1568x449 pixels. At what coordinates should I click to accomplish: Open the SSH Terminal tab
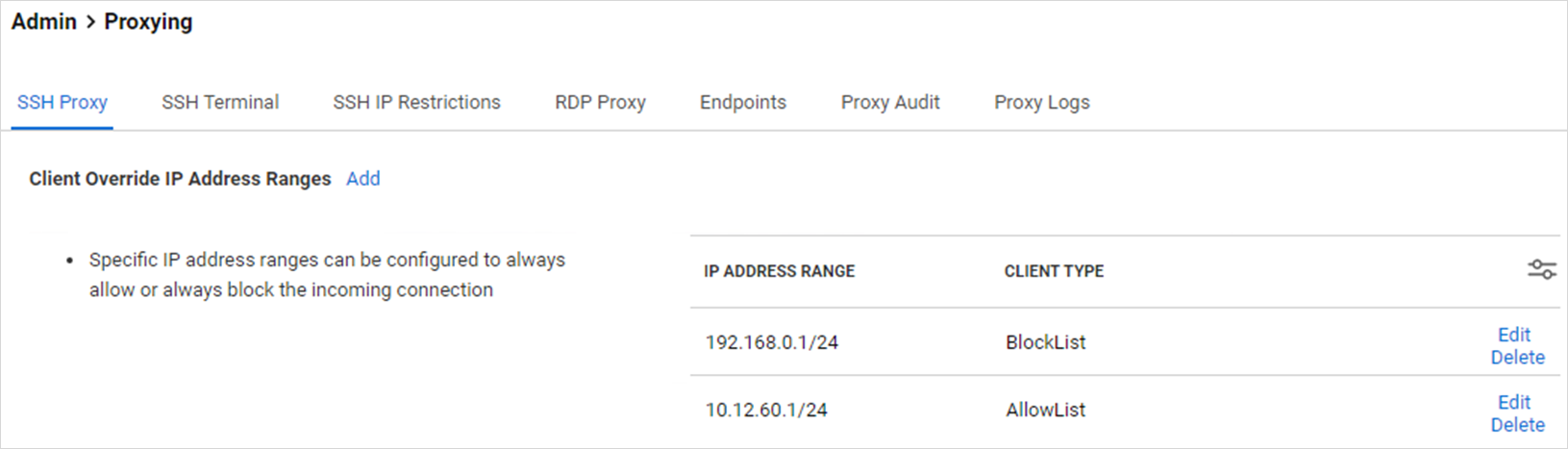click(220, 103)
